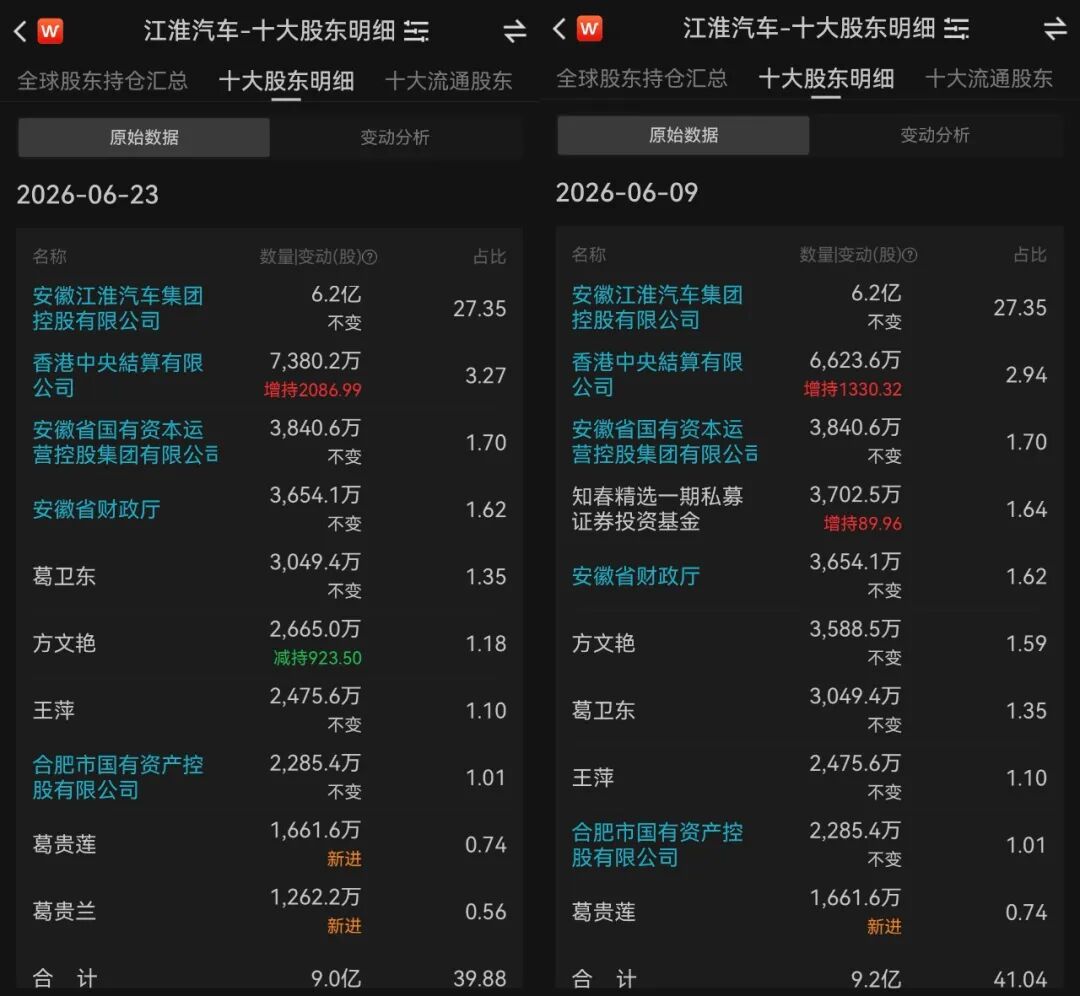Tap 占比 column header in right panel

click(1030, 255)
